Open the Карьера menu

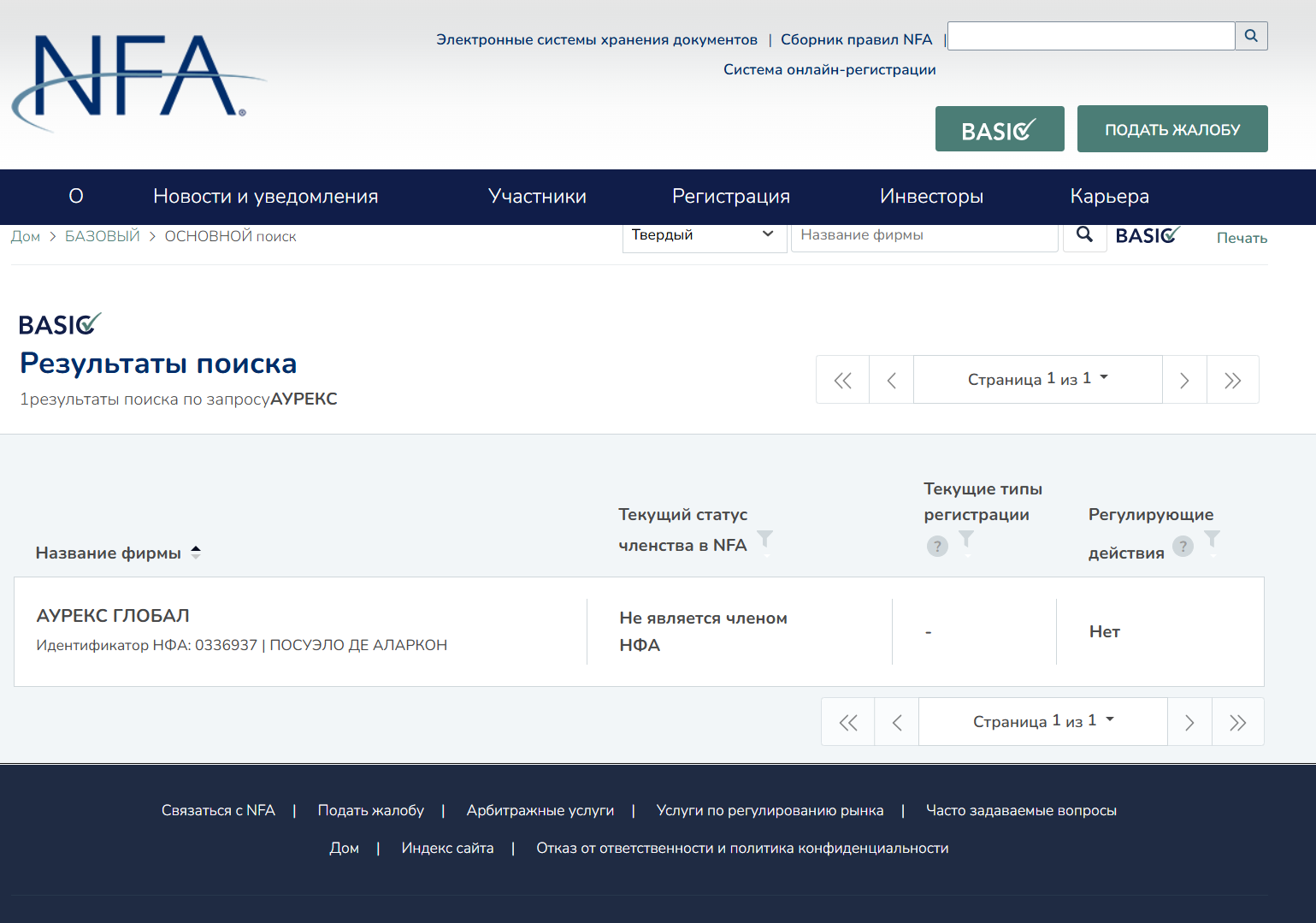click(1109, 197)
